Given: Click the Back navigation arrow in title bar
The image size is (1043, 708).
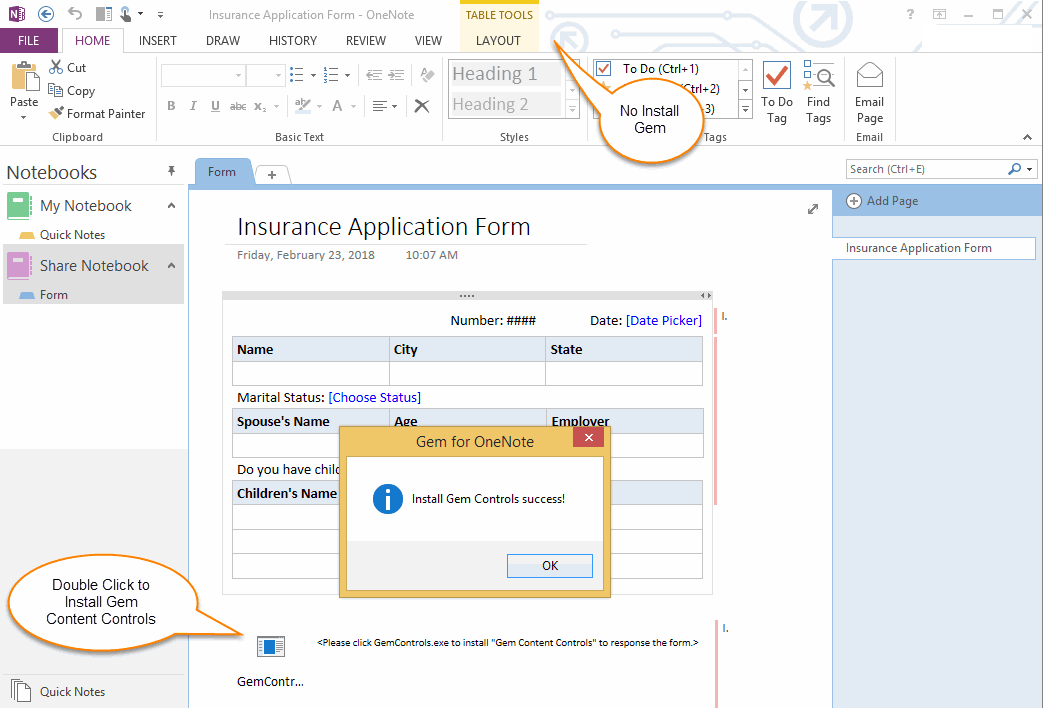Looking at the screenshot, I should click(x=46, y=14).
